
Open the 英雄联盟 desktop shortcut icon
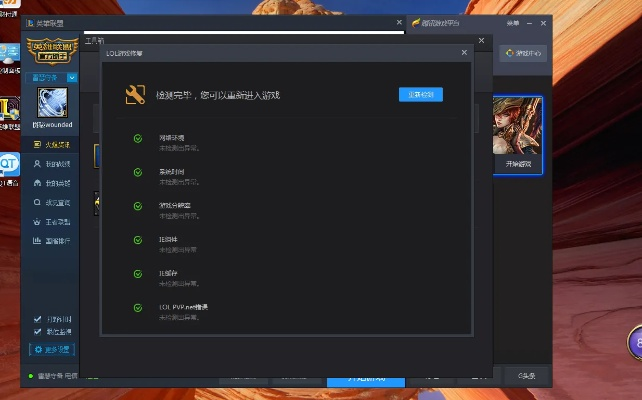pyautogui.click(x=9, y=110)
